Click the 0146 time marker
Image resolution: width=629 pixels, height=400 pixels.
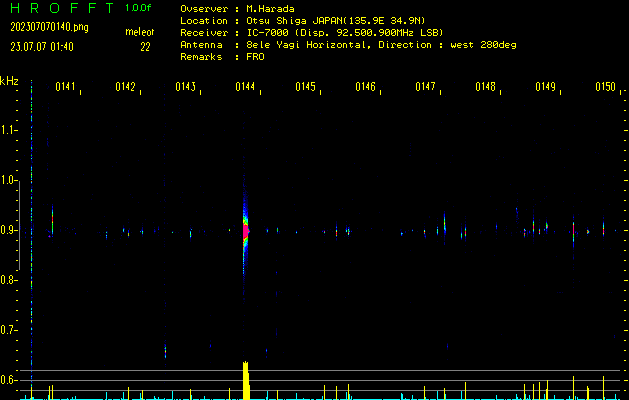pyautogui.click(x=366, y=88)
